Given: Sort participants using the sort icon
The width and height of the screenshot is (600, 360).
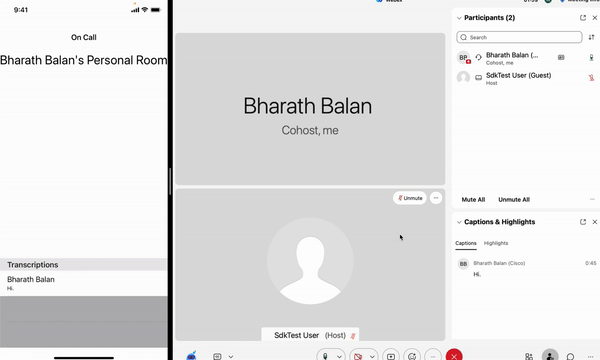Looking at the screenshot, I should point(591,37).
